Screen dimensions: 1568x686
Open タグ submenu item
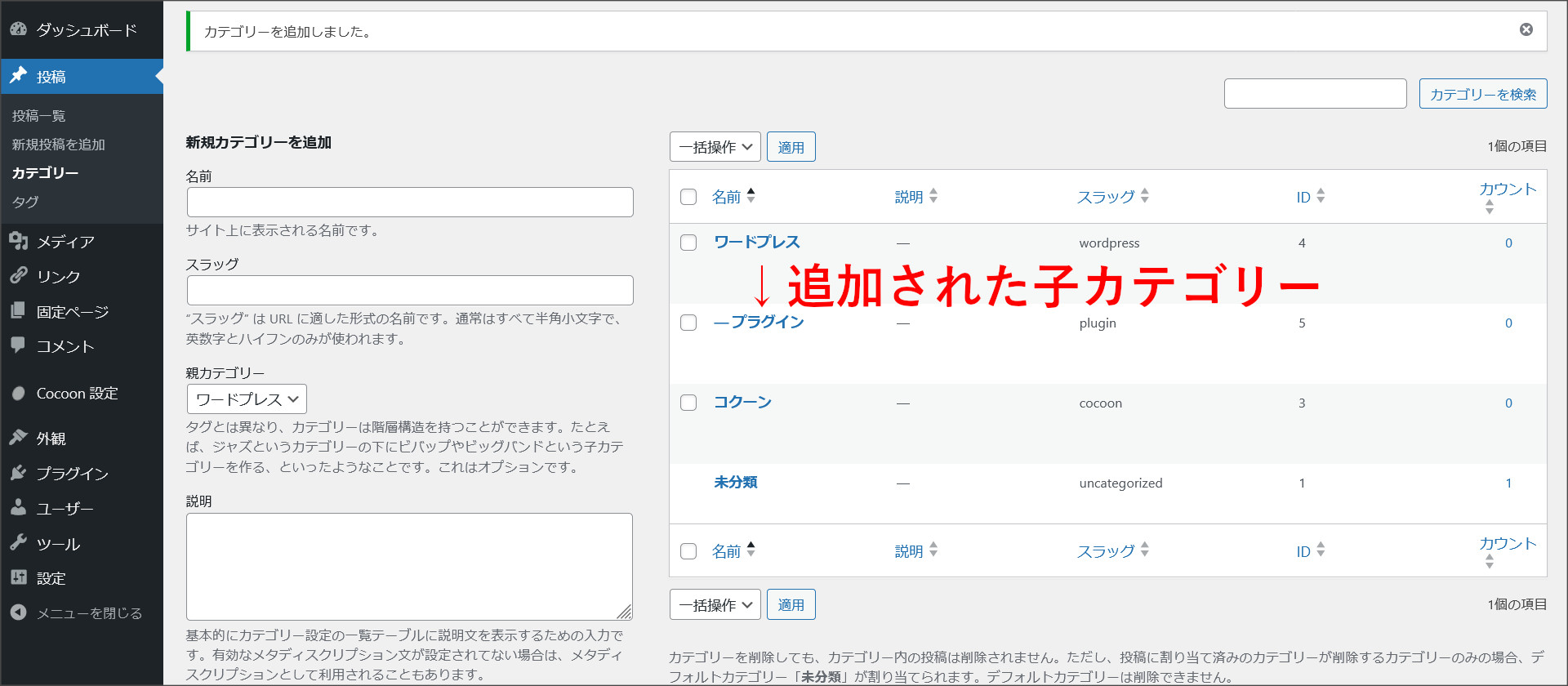pyautogui.click(x=25, y=202)
